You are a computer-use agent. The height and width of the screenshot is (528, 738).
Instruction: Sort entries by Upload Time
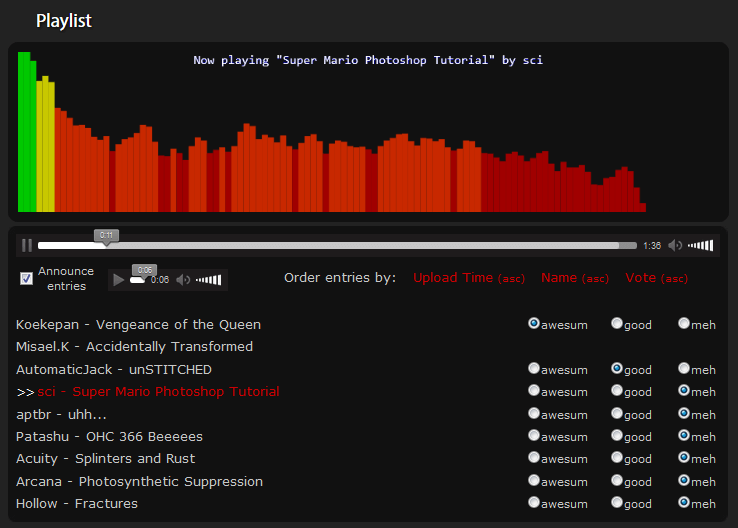coord(469,278)
